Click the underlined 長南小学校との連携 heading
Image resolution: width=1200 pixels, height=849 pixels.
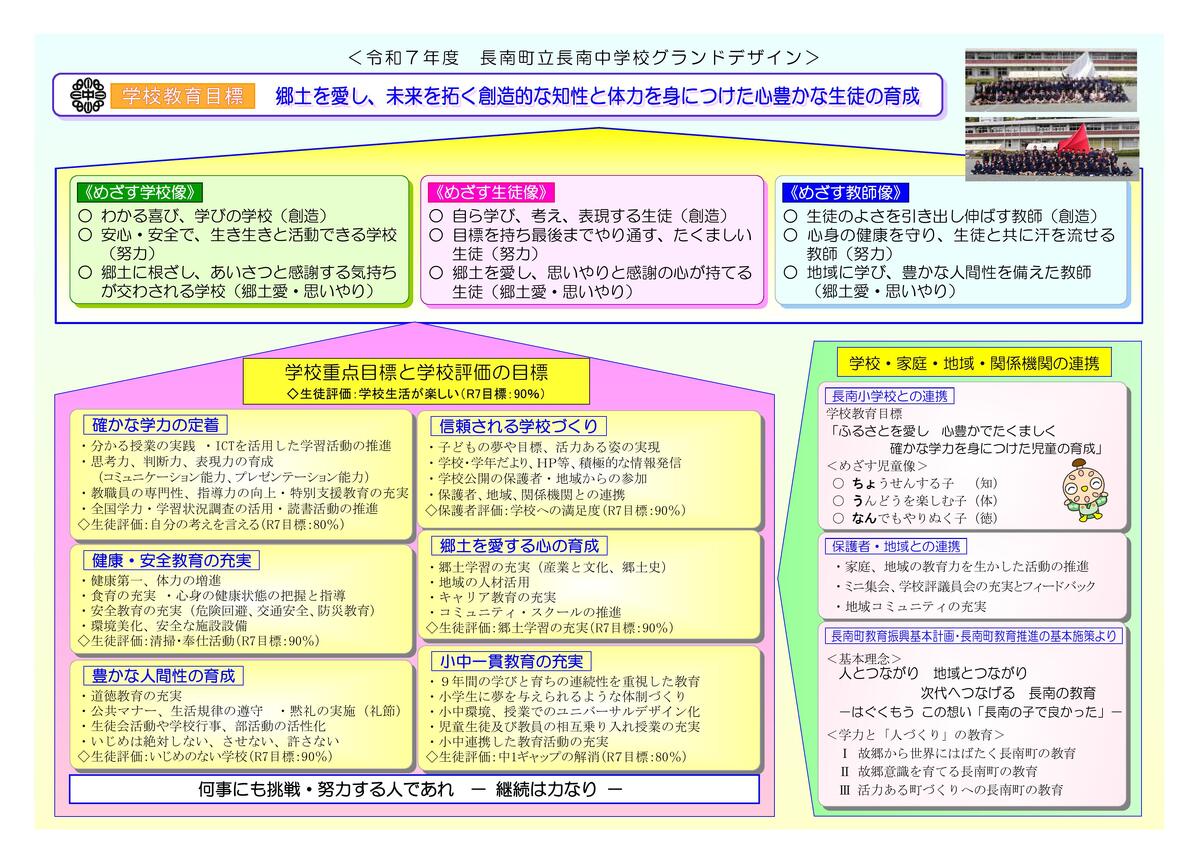coord(887,396)
